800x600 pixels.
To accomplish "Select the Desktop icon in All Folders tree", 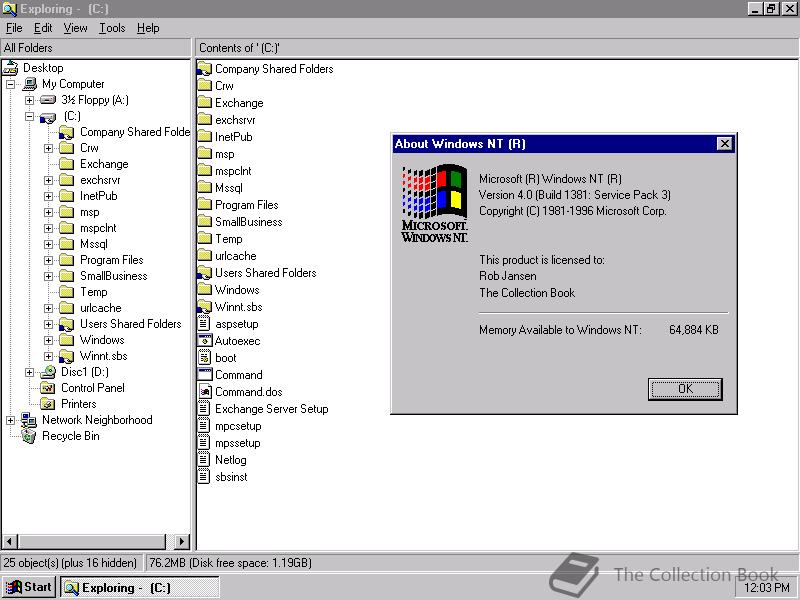I will coord(10,68).
